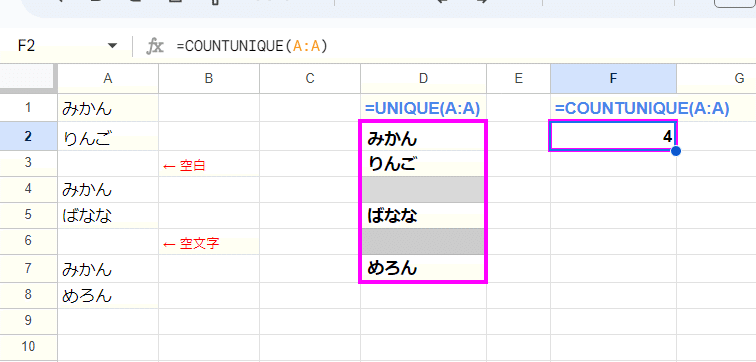Select column D header

coord(423,79)
